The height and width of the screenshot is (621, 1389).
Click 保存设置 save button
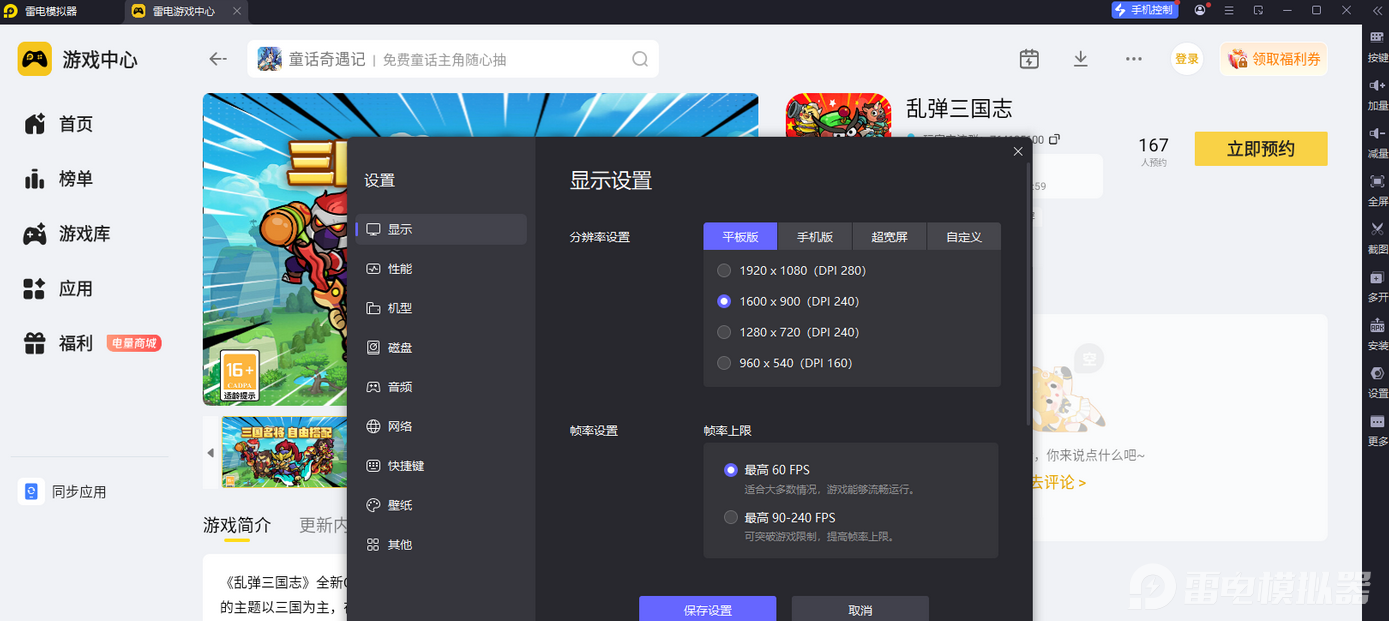pyautogui.click(x=708, y=609)
